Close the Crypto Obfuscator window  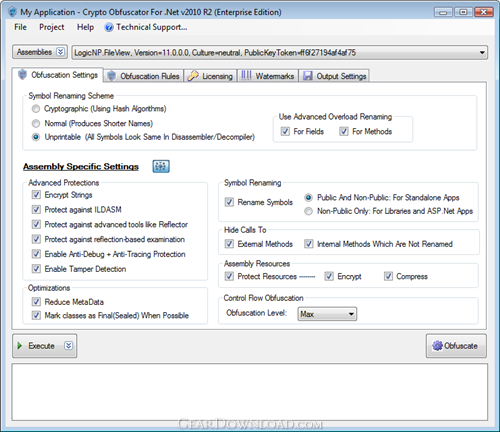pos(484,12)
